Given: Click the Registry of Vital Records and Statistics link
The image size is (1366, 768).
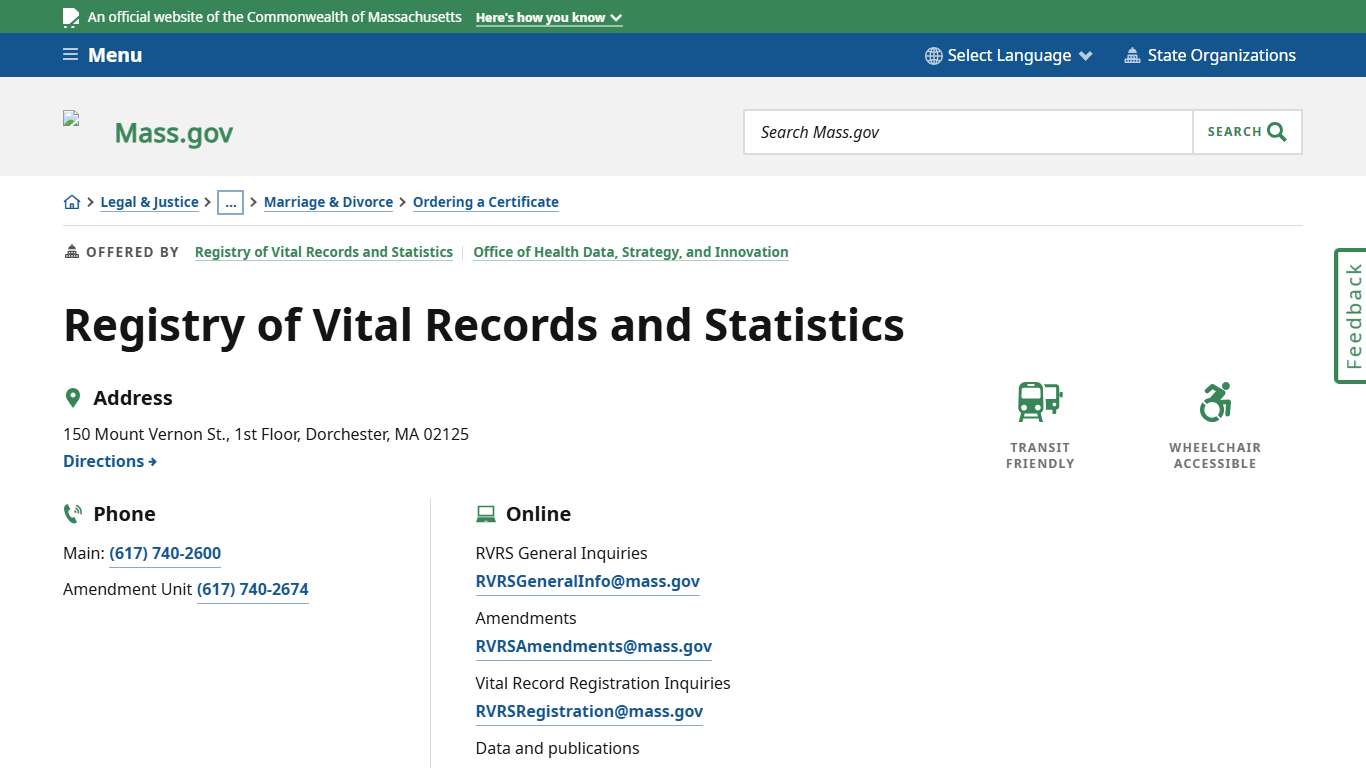Looking at the screenshot, I should pyautogui.click(x=323, y=252).
